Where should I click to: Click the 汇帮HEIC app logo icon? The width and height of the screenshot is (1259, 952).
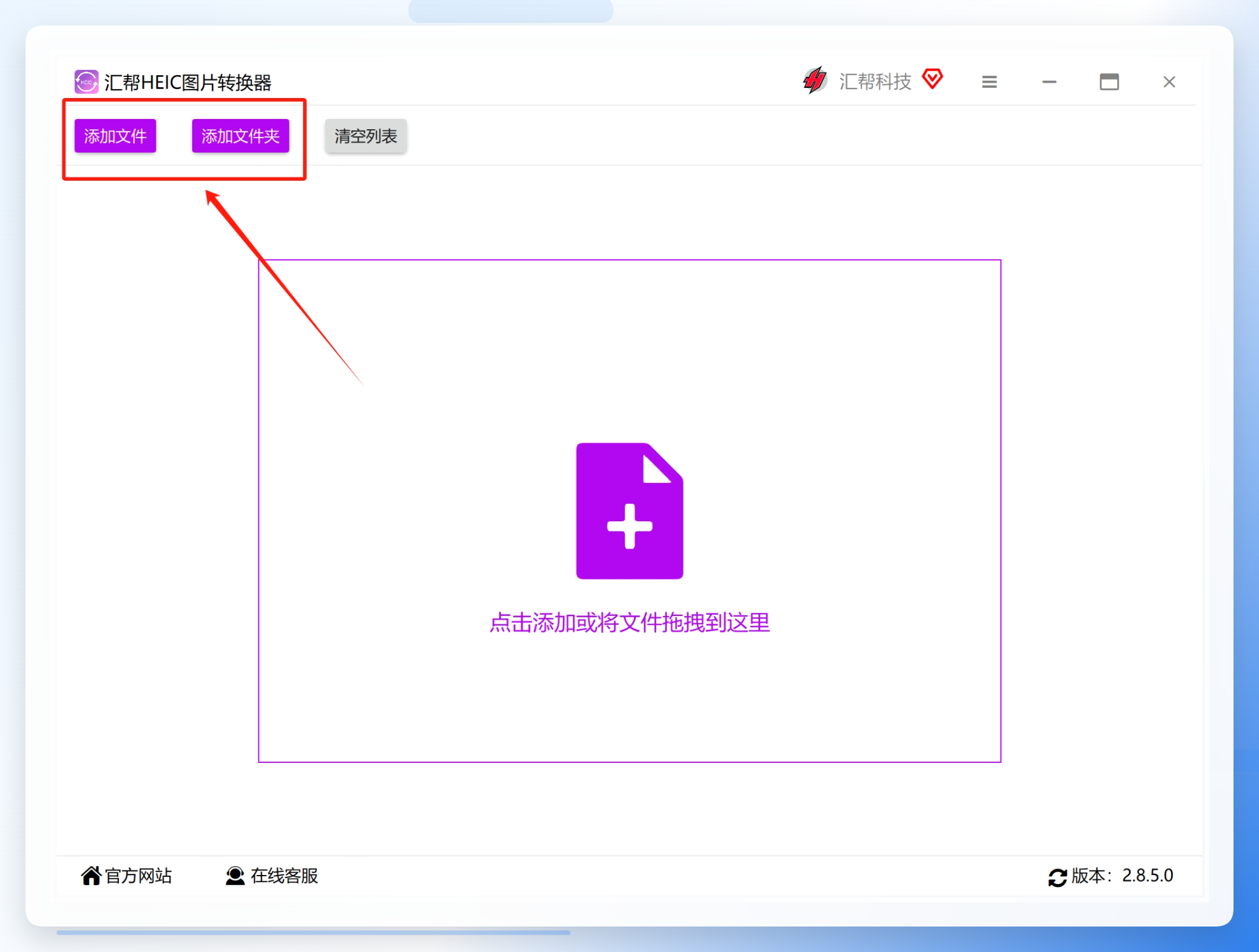(87, 82)
